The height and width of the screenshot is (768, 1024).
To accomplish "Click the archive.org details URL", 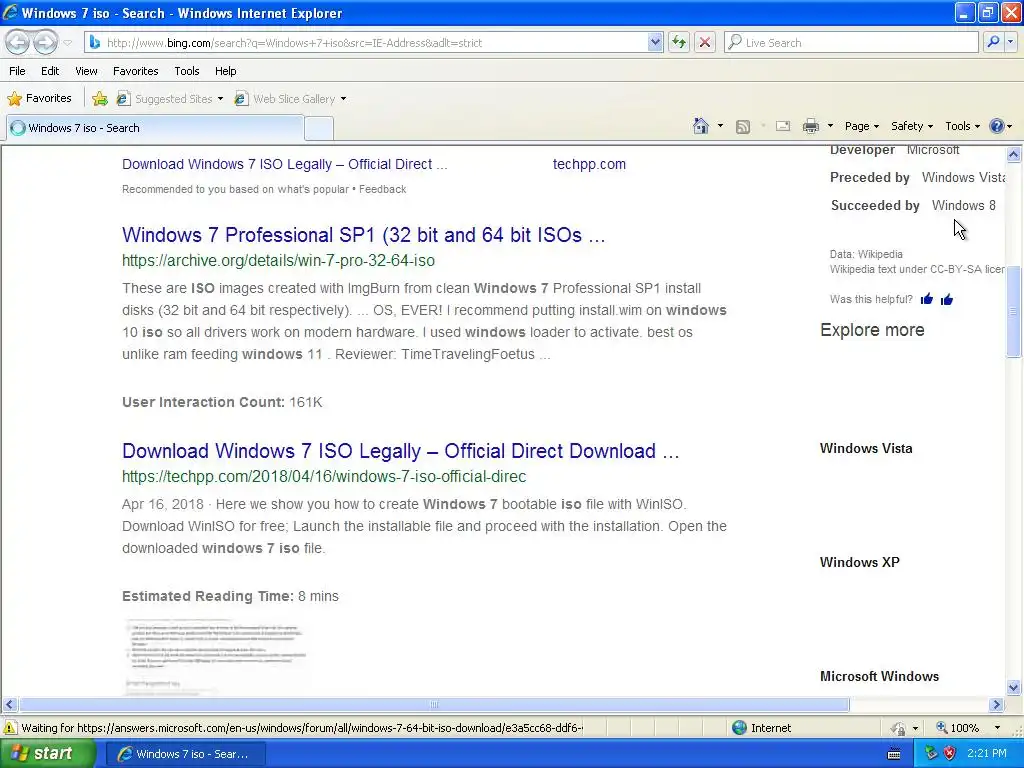I will tap(278, 261).
